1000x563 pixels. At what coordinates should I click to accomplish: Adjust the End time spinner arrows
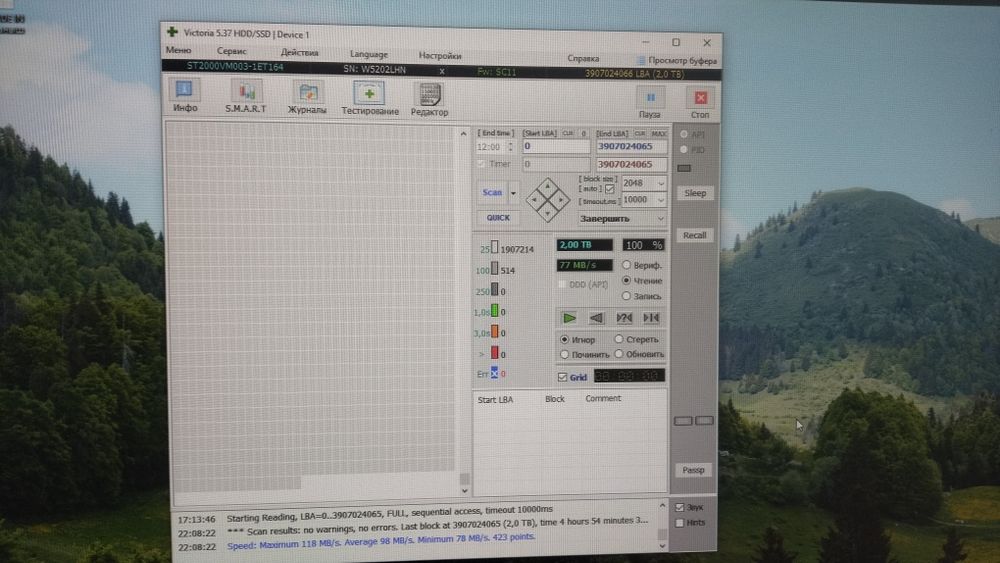[510, 147]
